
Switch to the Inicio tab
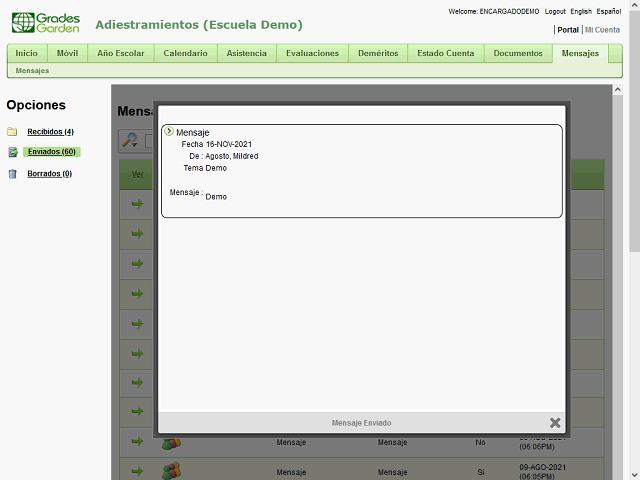(27, 53)
